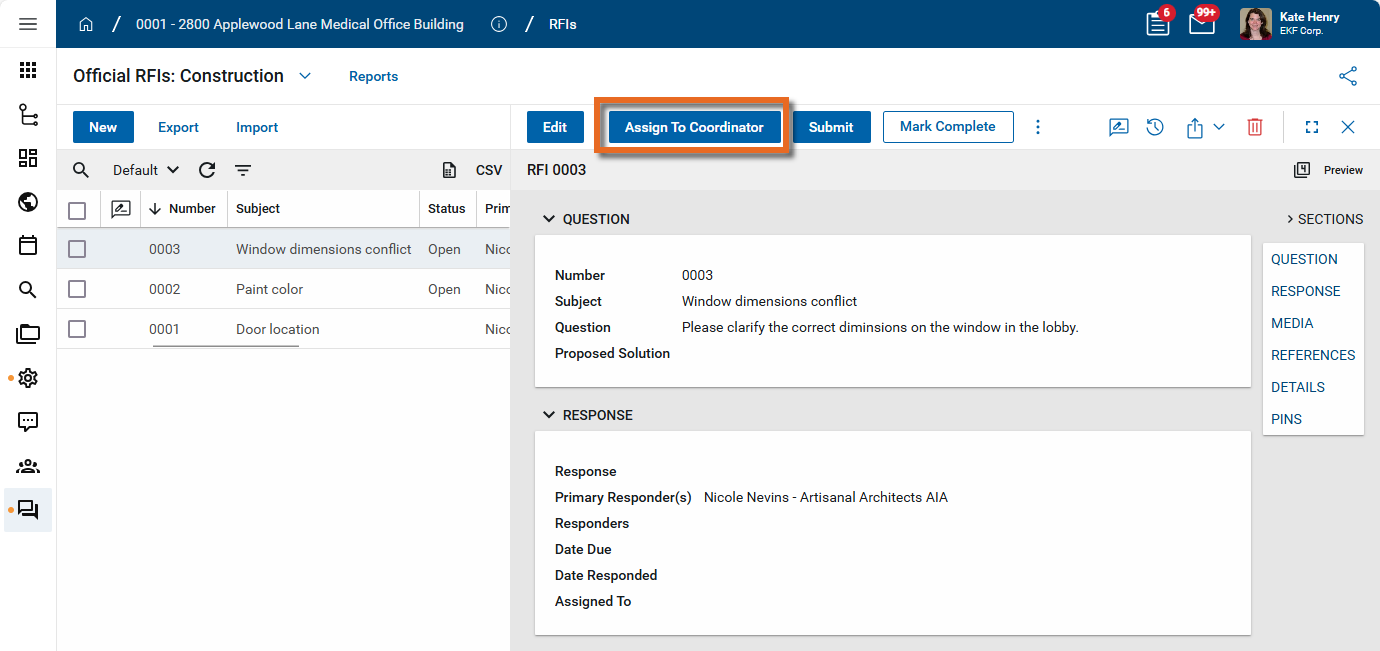Open the Official RFIs: Construction dropdown arrow

coord(305,76)
